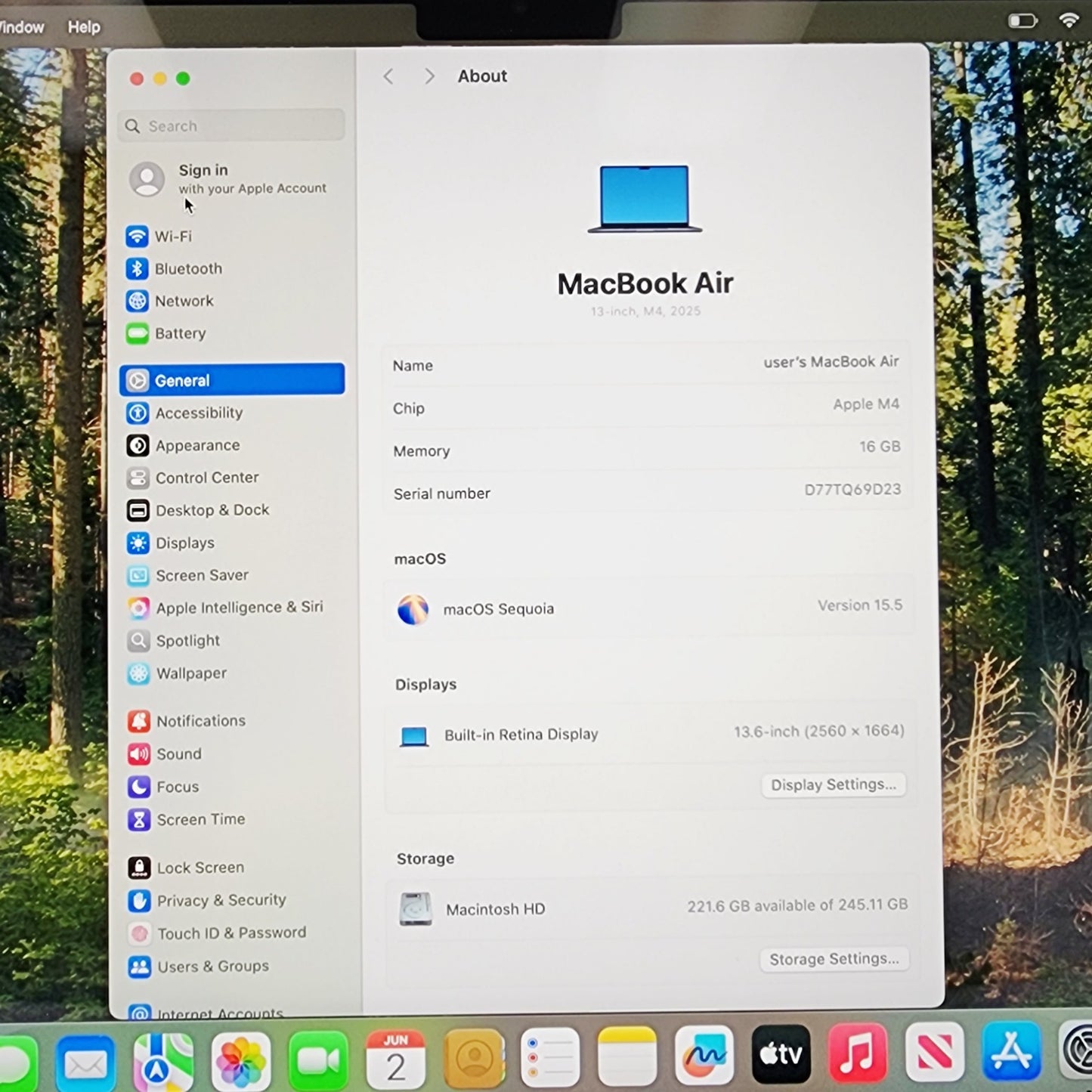
Task: Open the Notifications bell icon
Action: coord(139,721)
